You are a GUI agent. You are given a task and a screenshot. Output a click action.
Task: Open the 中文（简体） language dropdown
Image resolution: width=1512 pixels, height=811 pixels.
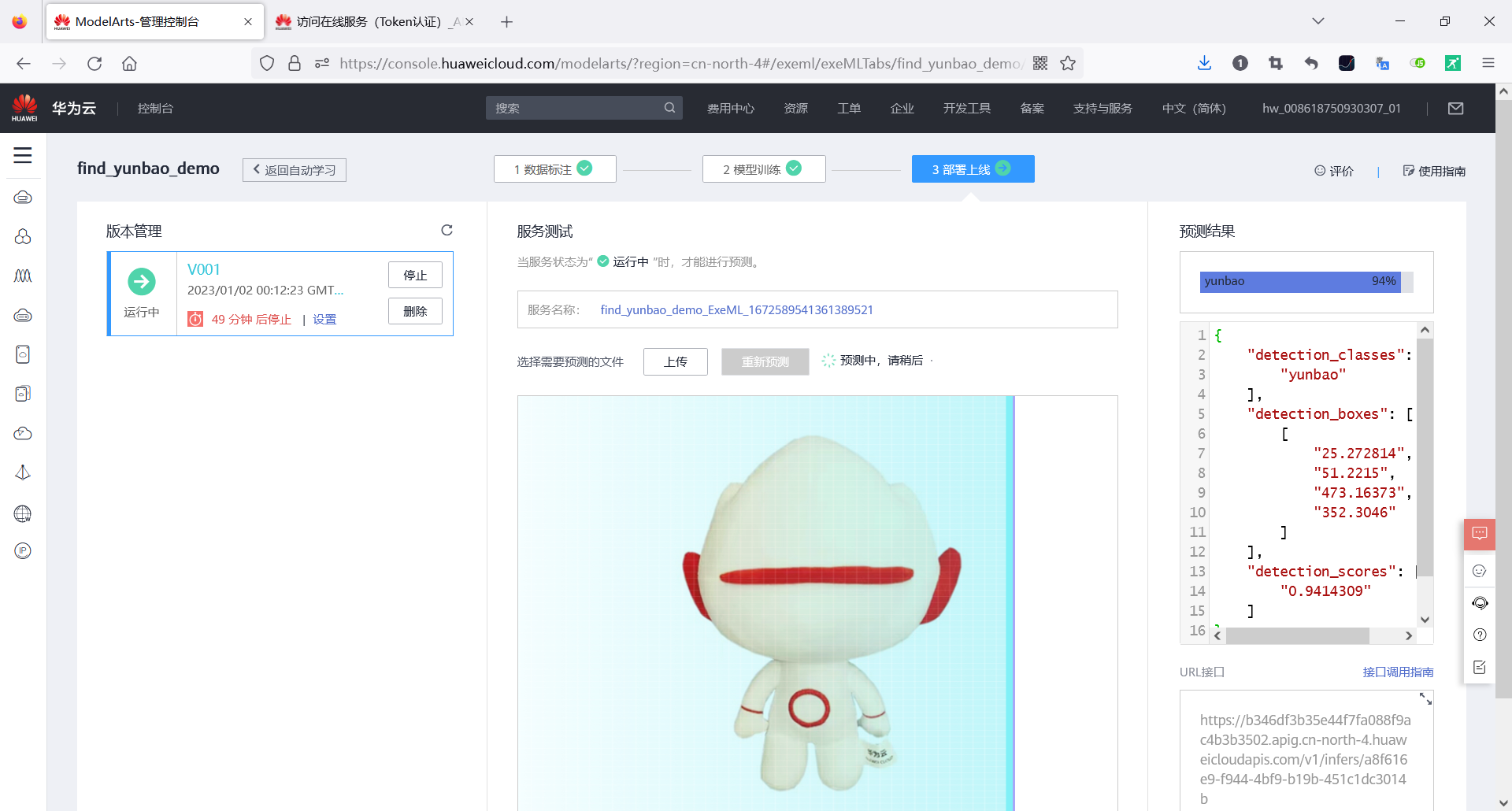pyautogui.click(x=1193, y=108)
